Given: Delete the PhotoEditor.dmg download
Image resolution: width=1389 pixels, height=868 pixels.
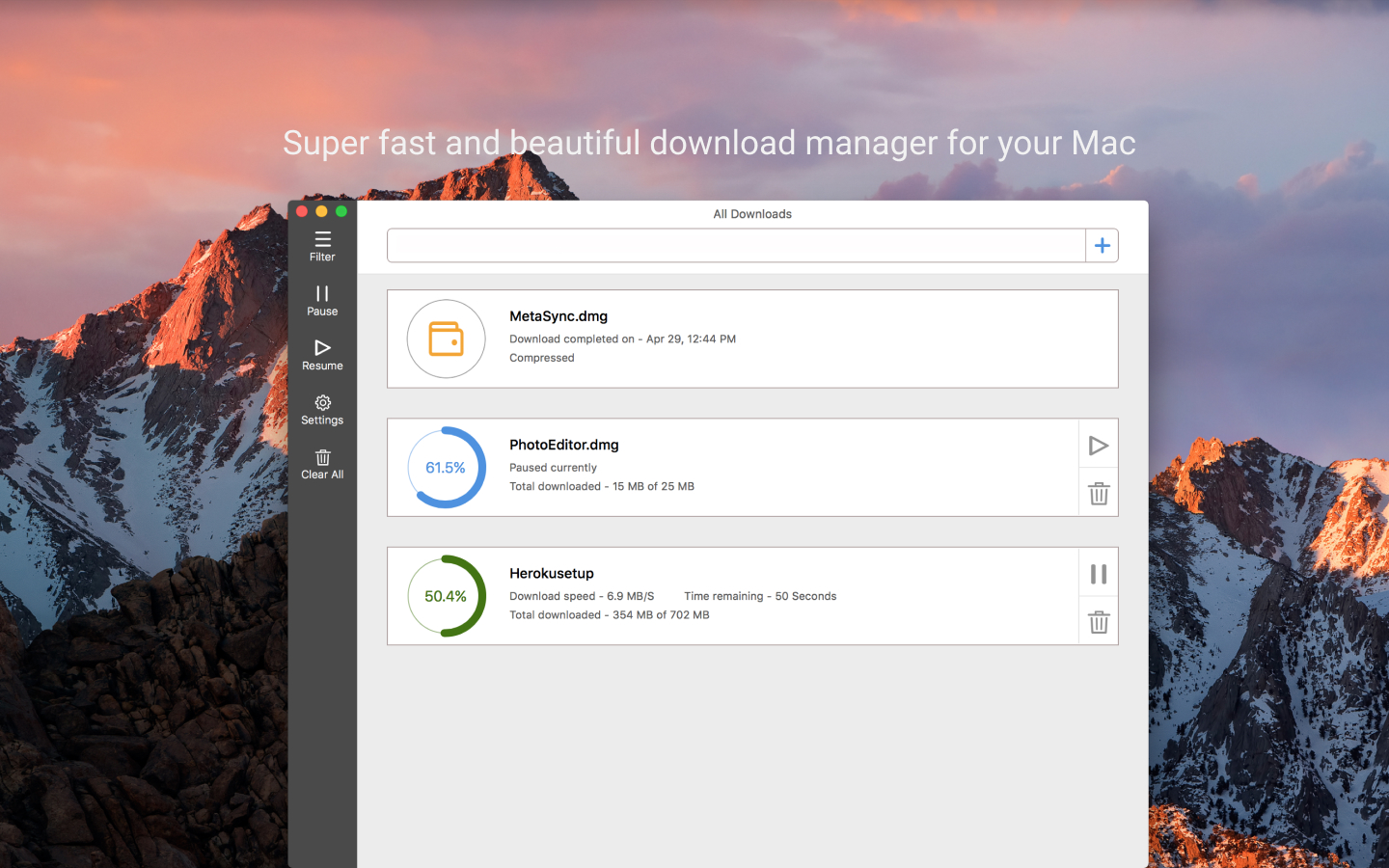Looking at the screenshot, I should click(1098, 494).
